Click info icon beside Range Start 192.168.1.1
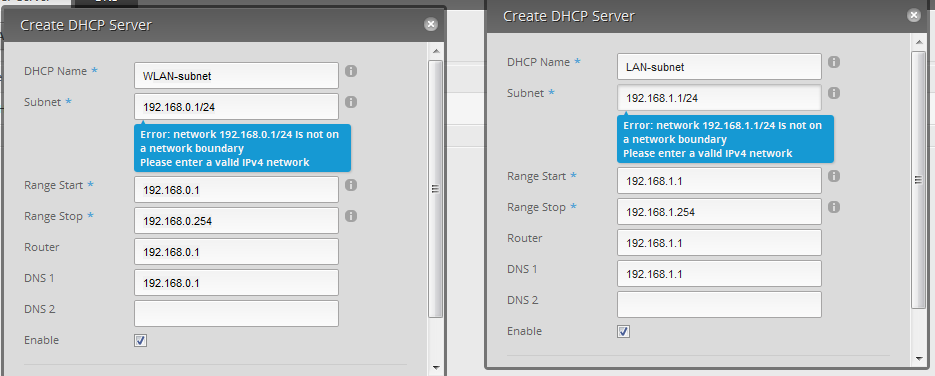 (x=834, y=176)
